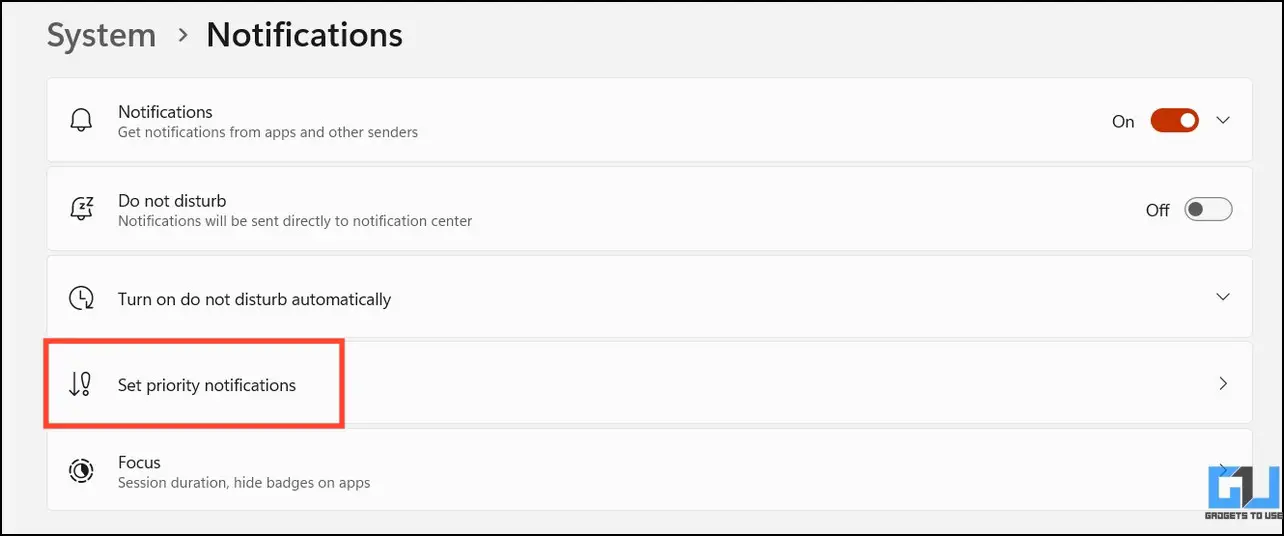Image resolution: width=1284 pixels, height=536 pixels.
Task: Click the On label beside Notifications toggle
Action: [x=1123, y=121]
